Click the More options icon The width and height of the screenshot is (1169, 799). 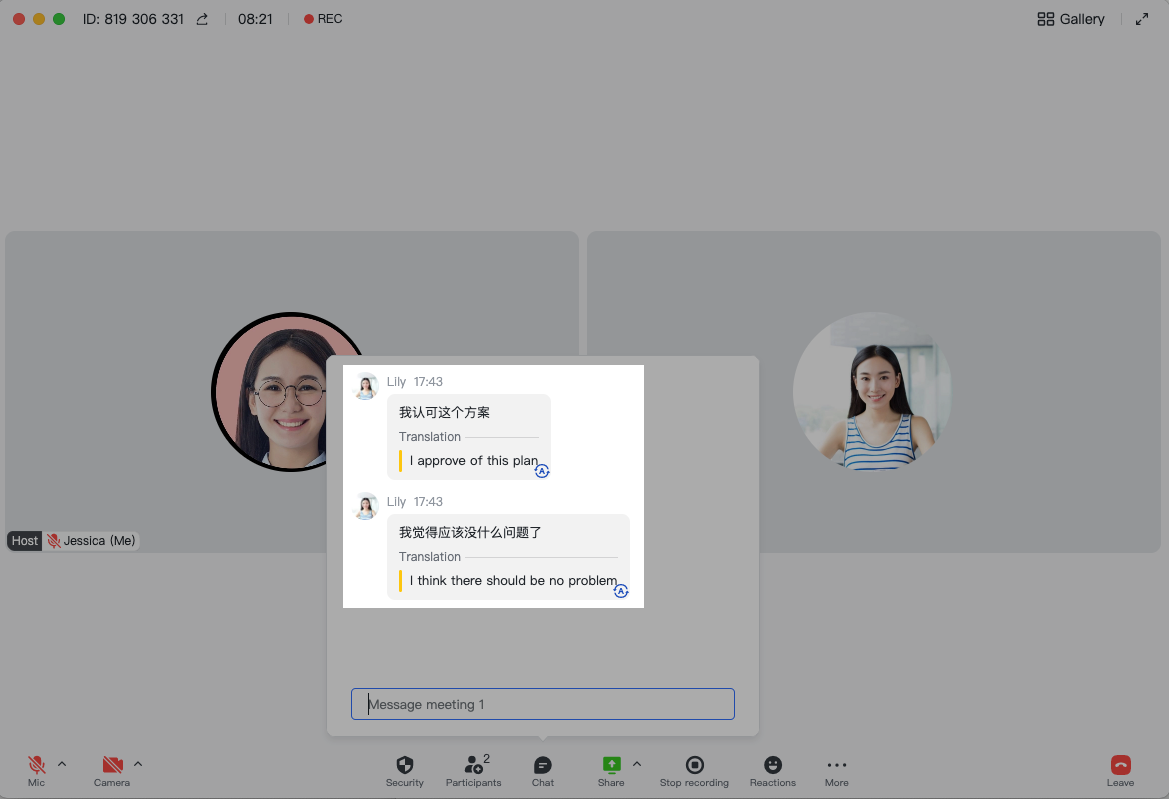pos(836,764)
